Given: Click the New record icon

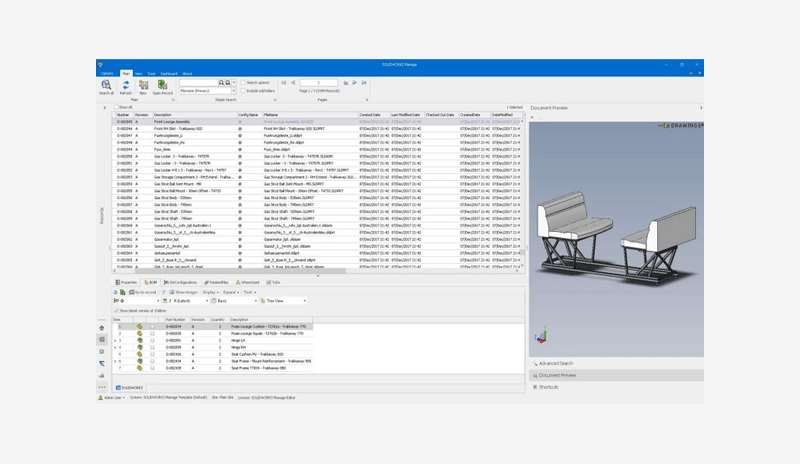Looking at the screenshot, I should [143, 87].
